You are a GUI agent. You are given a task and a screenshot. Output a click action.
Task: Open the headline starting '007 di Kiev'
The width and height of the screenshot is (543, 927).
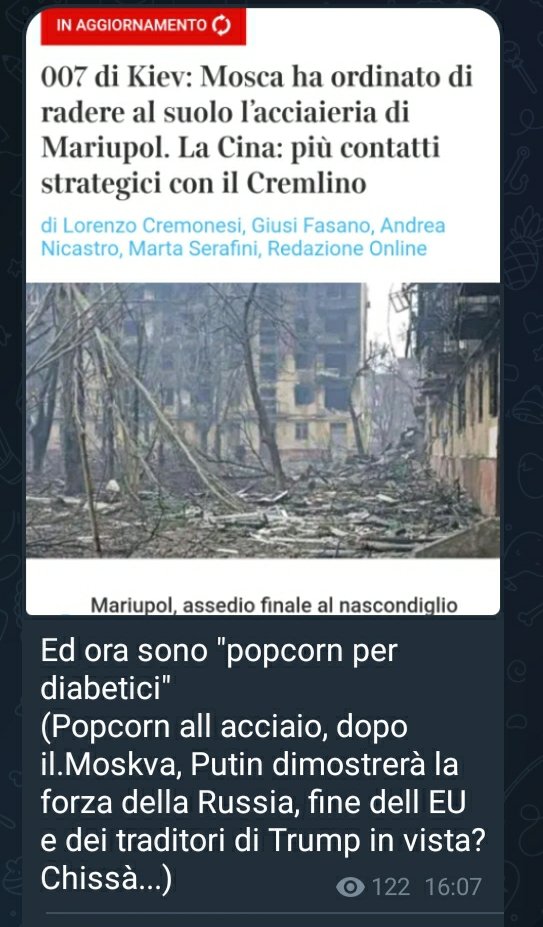(257, 131)
